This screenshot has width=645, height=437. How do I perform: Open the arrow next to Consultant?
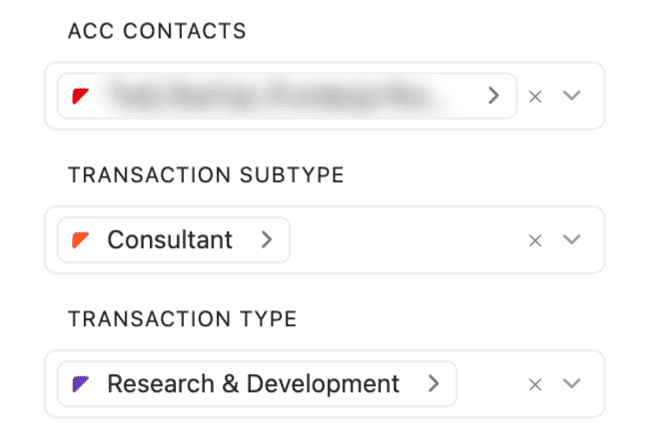click(266, 240)
